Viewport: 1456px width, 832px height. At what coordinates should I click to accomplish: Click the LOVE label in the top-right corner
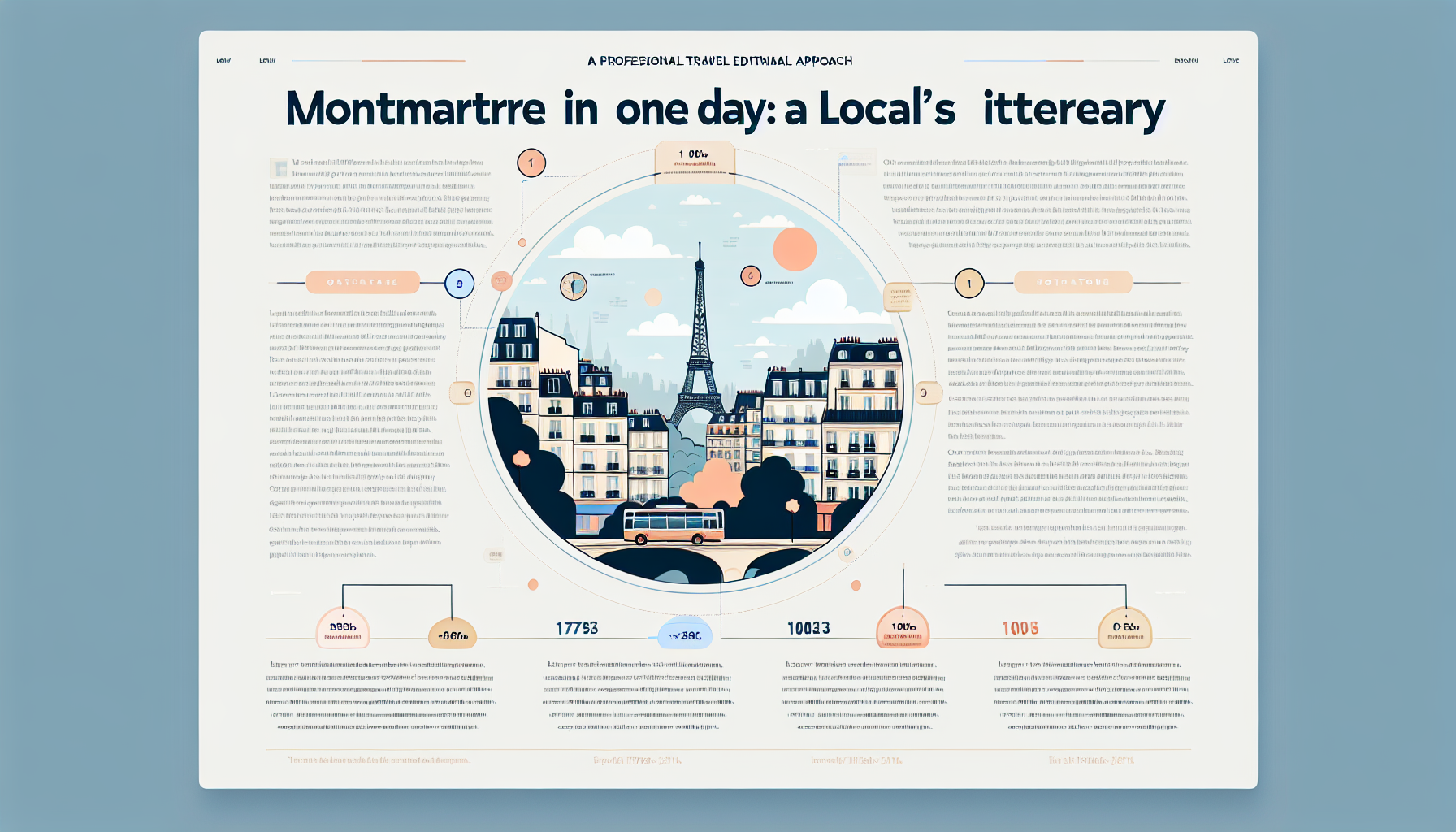(1231, 59)
